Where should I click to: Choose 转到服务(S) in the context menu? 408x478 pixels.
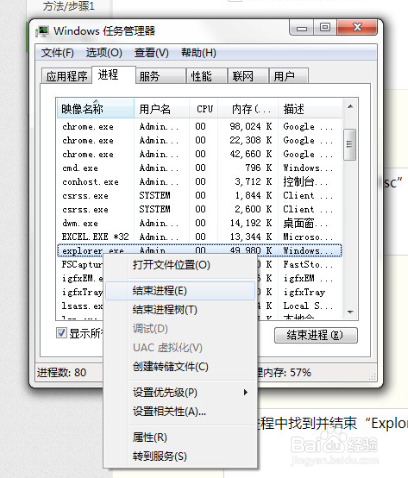[180, 456]
